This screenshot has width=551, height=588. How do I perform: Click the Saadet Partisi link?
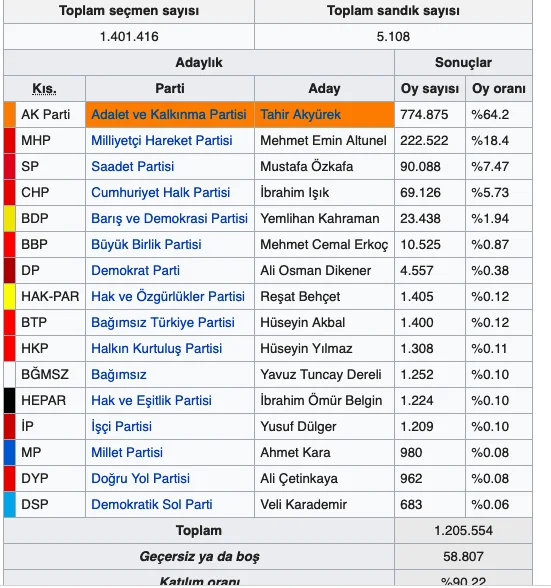[x=133, y=166]
